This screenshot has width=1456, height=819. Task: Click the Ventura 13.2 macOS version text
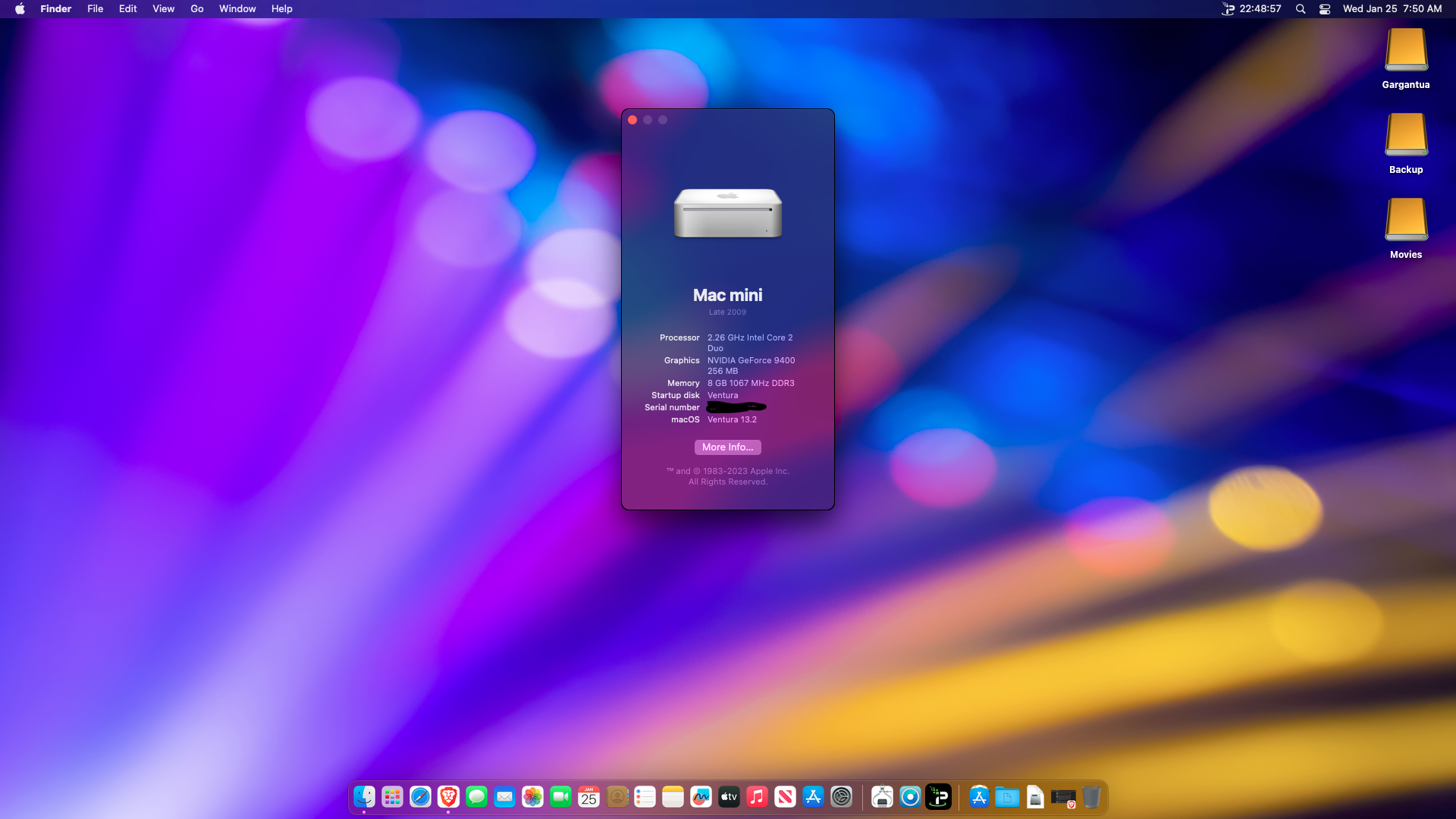pyautogui.click(x=732, y=419)
